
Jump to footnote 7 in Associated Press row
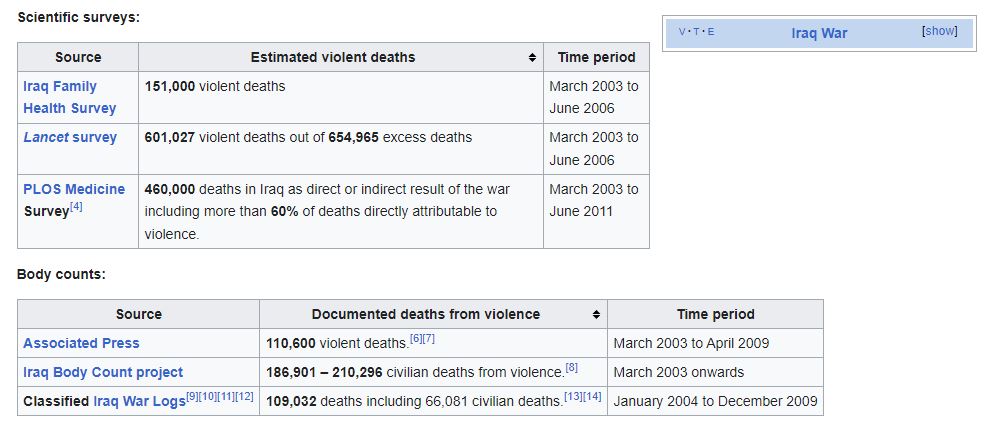pyautogui.click(x=428, y=339)
